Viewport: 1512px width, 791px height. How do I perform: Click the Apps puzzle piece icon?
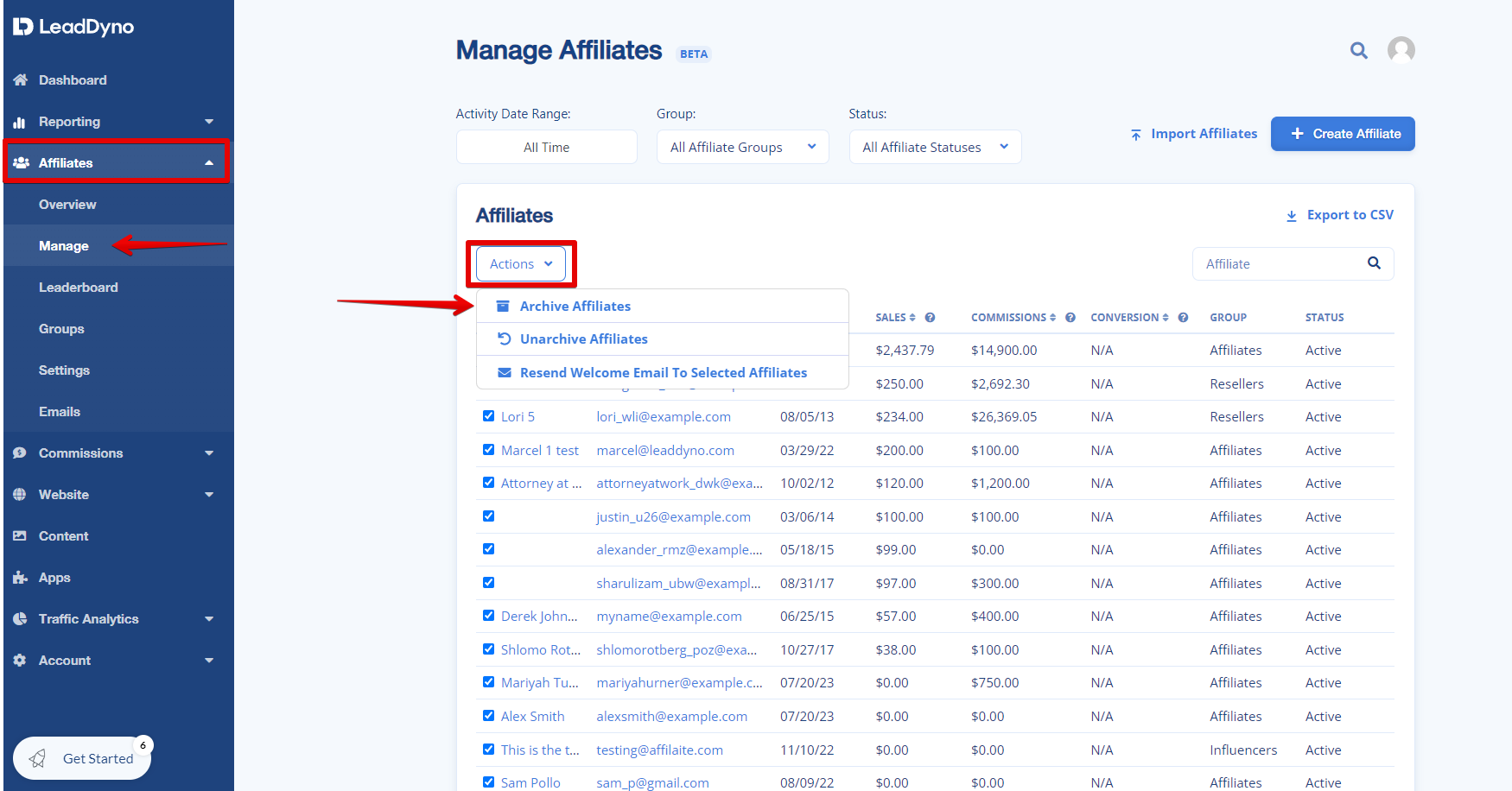[21, 578]
